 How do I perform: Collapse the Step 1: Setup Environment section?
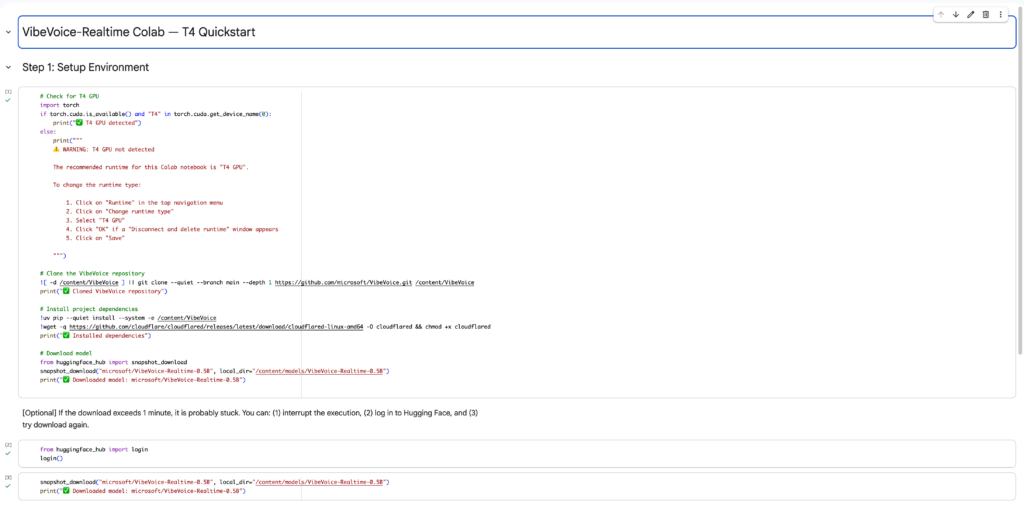(8, 68)
